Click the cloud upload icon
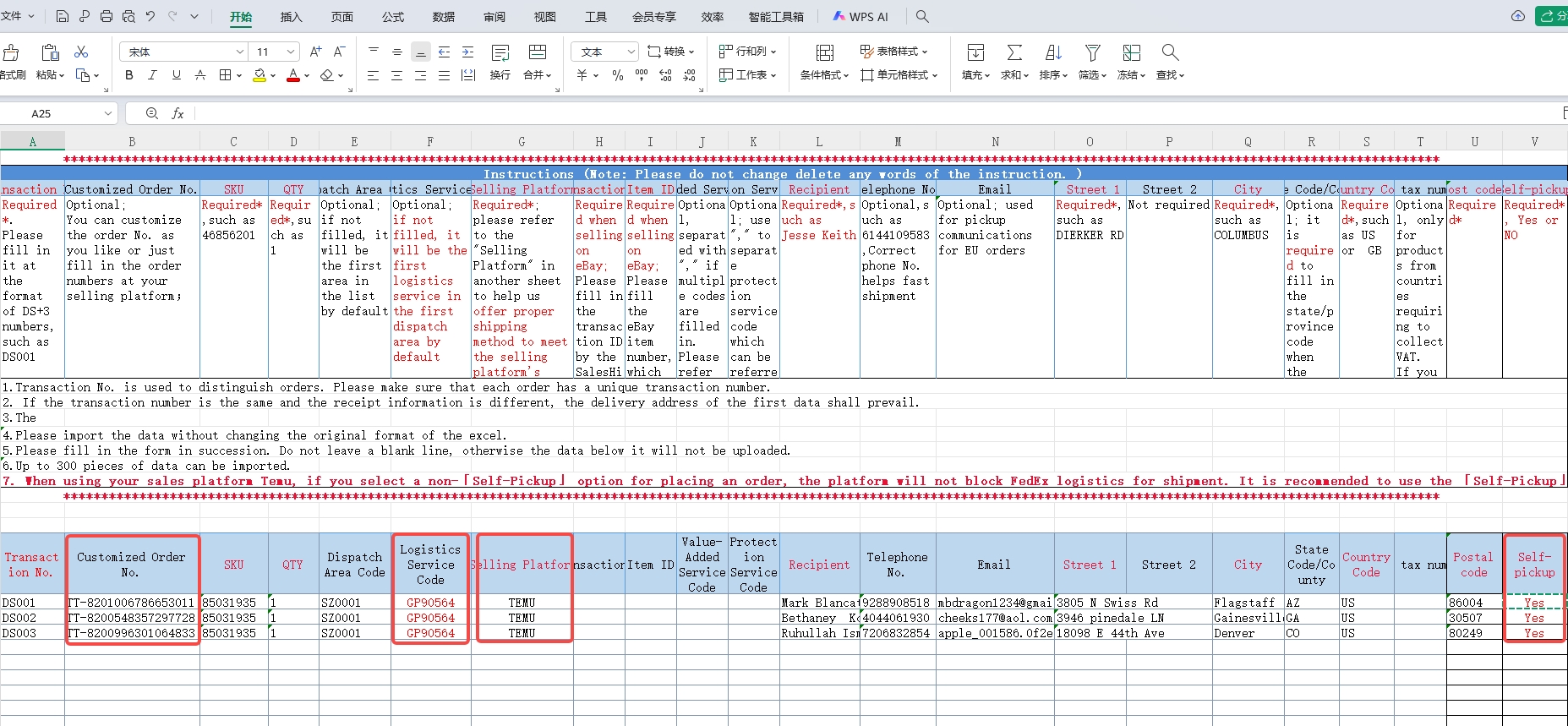Screen dimensions: 1568x726 pyautogui.click(x=1518, y=16)
